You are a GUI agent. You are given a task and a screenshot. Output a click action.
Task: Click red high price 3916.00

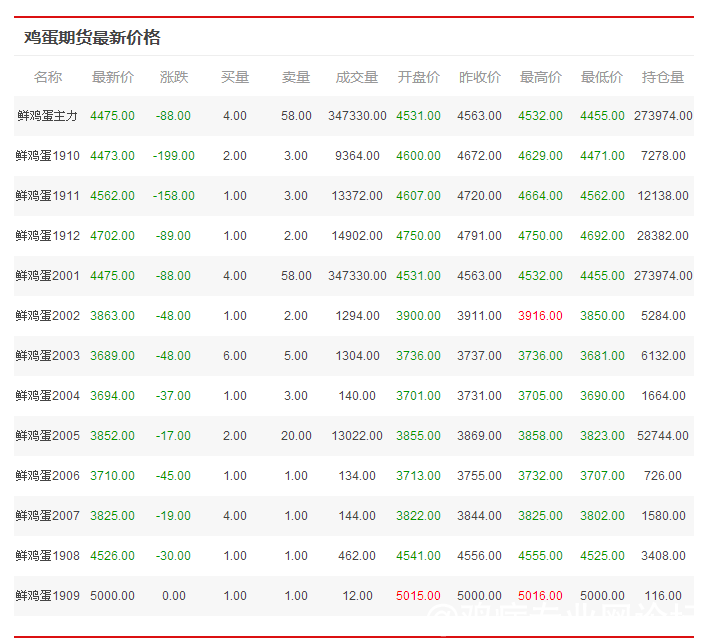pos(540,316)
